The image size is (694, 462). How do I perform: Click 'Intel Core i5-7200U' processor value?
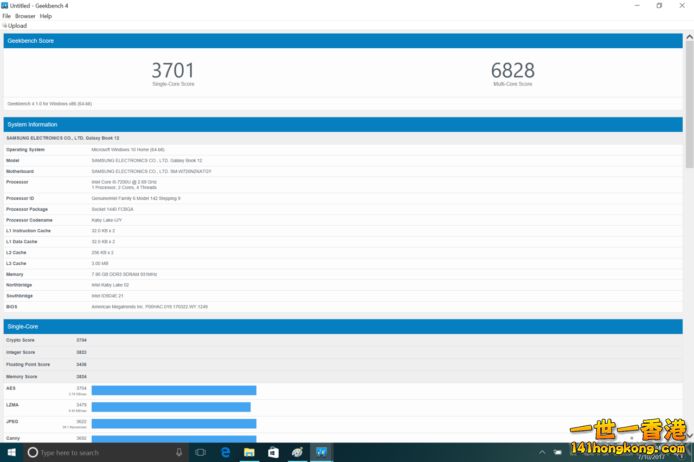[124, 182]
